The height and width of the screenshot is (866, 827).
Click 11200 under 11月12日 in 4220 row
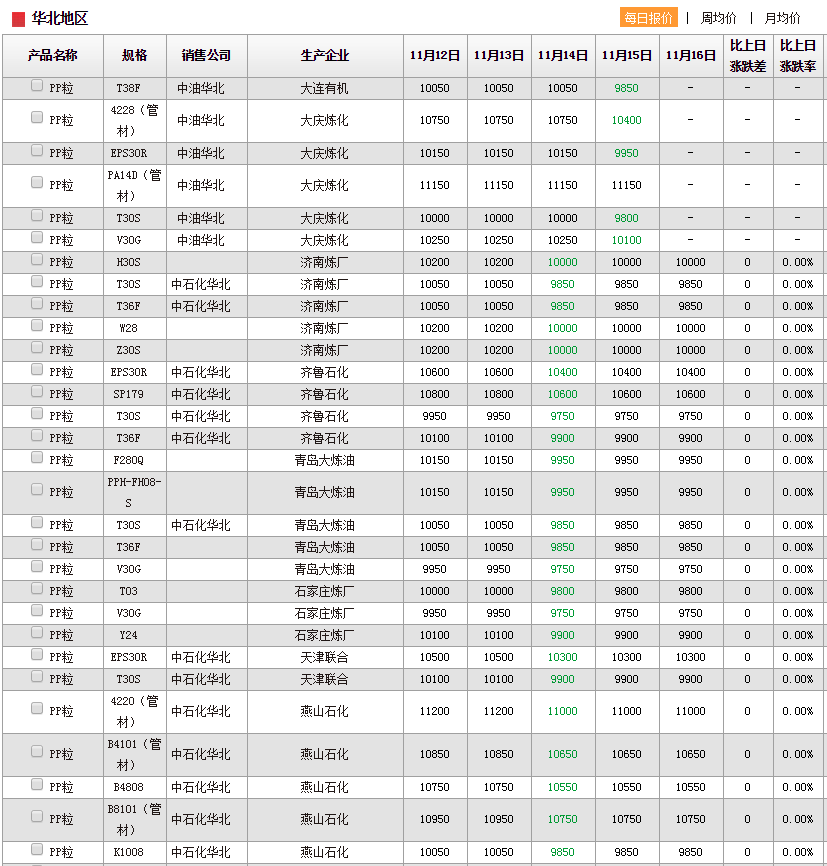pos(435,711)
